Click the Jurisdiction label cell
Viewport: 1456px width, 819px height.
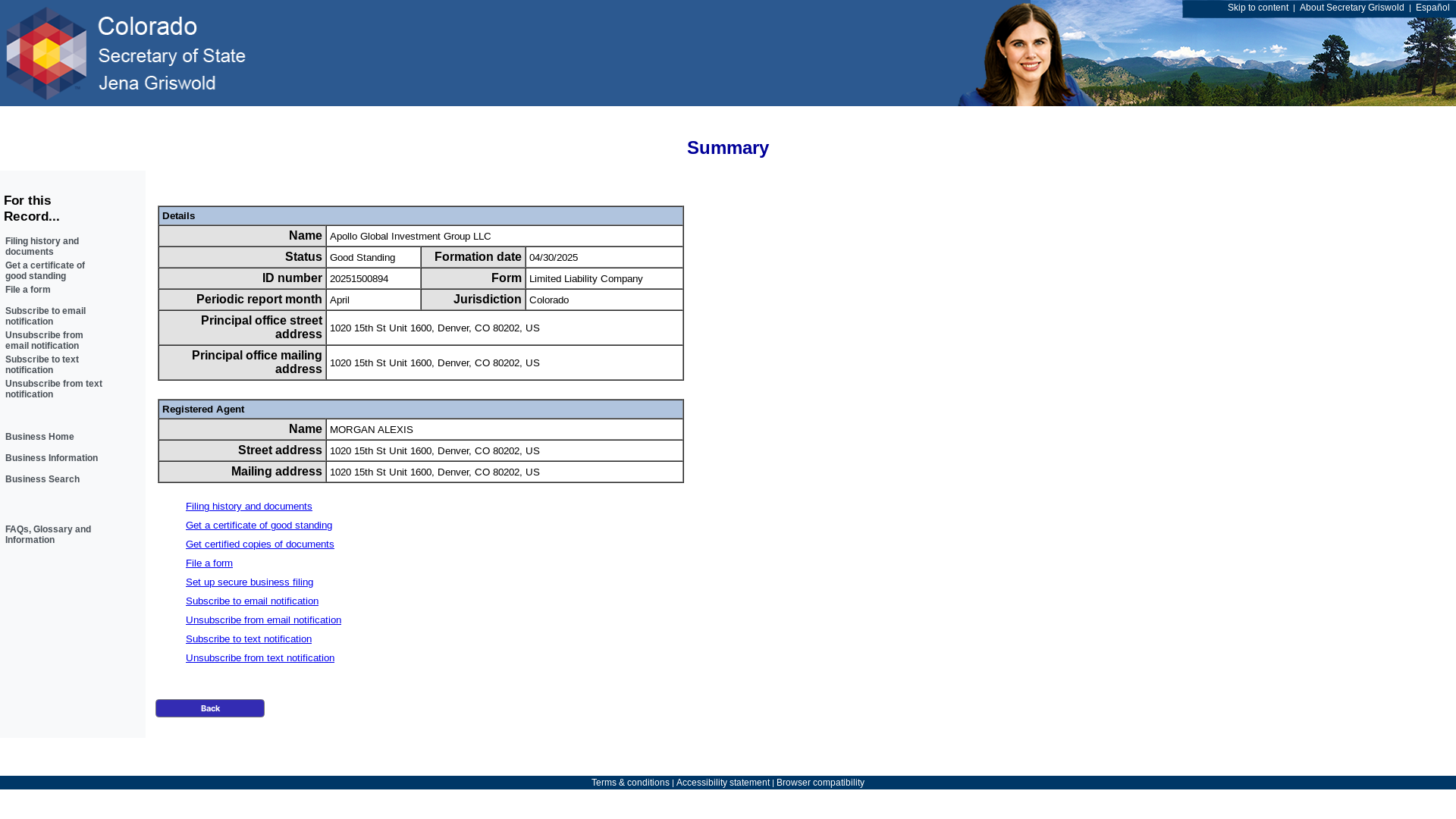(x=473, y=300)
